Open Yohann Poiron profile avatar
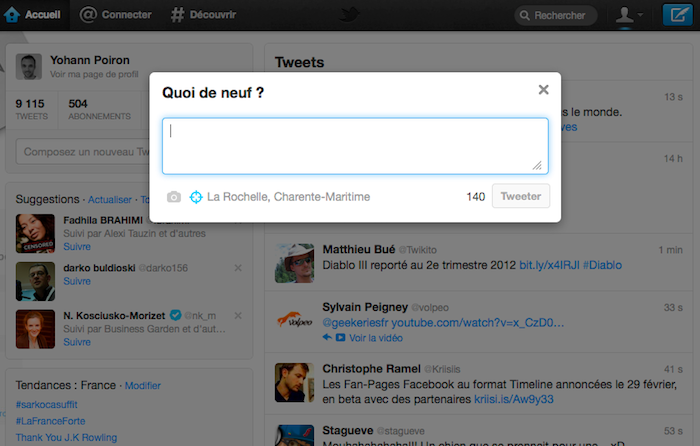This screenshot has height=446, width=700. click(29, 67)
